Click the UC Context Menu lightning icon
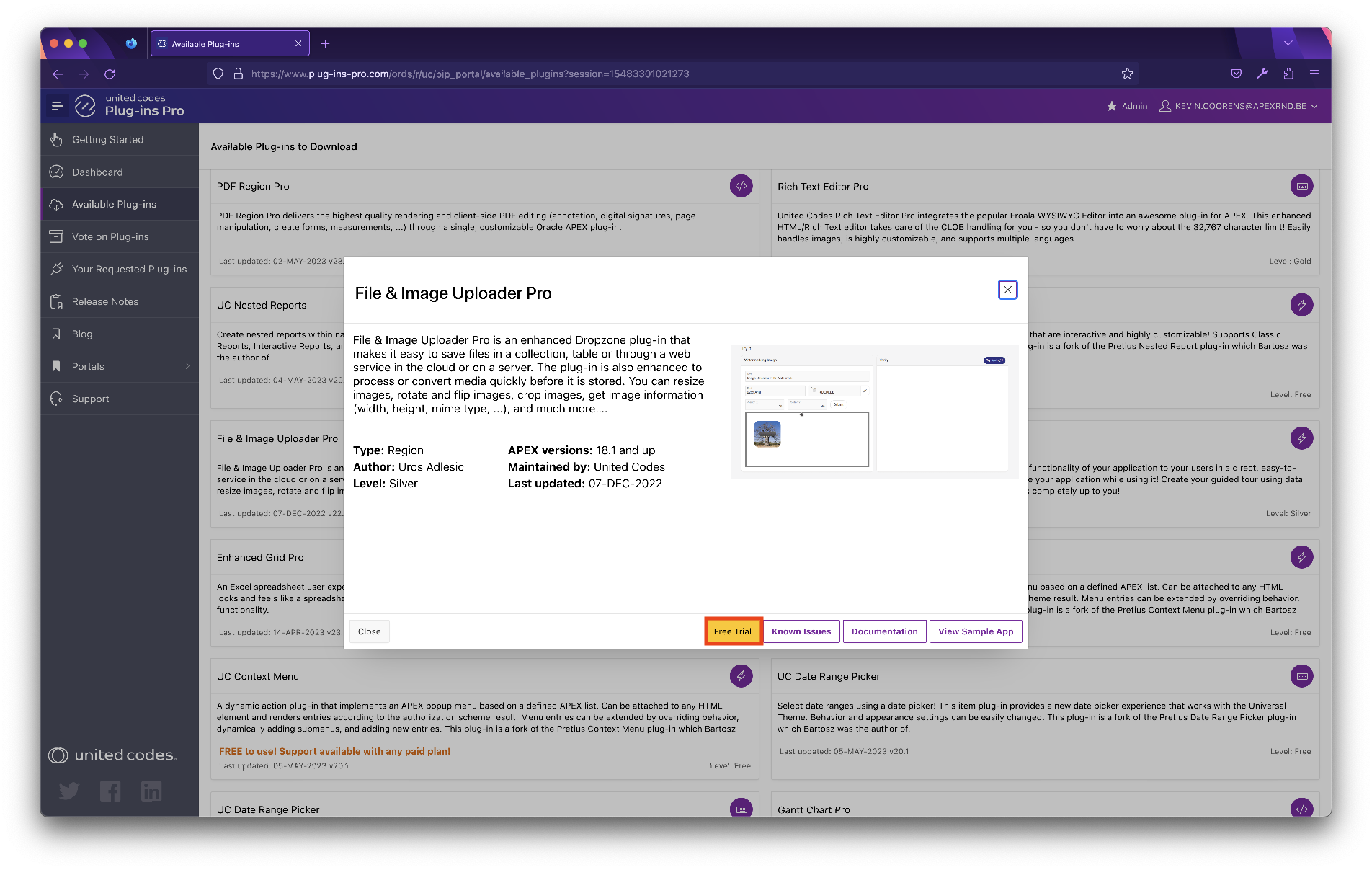The height and width of the screenshot is (870, 1372). click(741, 676)
